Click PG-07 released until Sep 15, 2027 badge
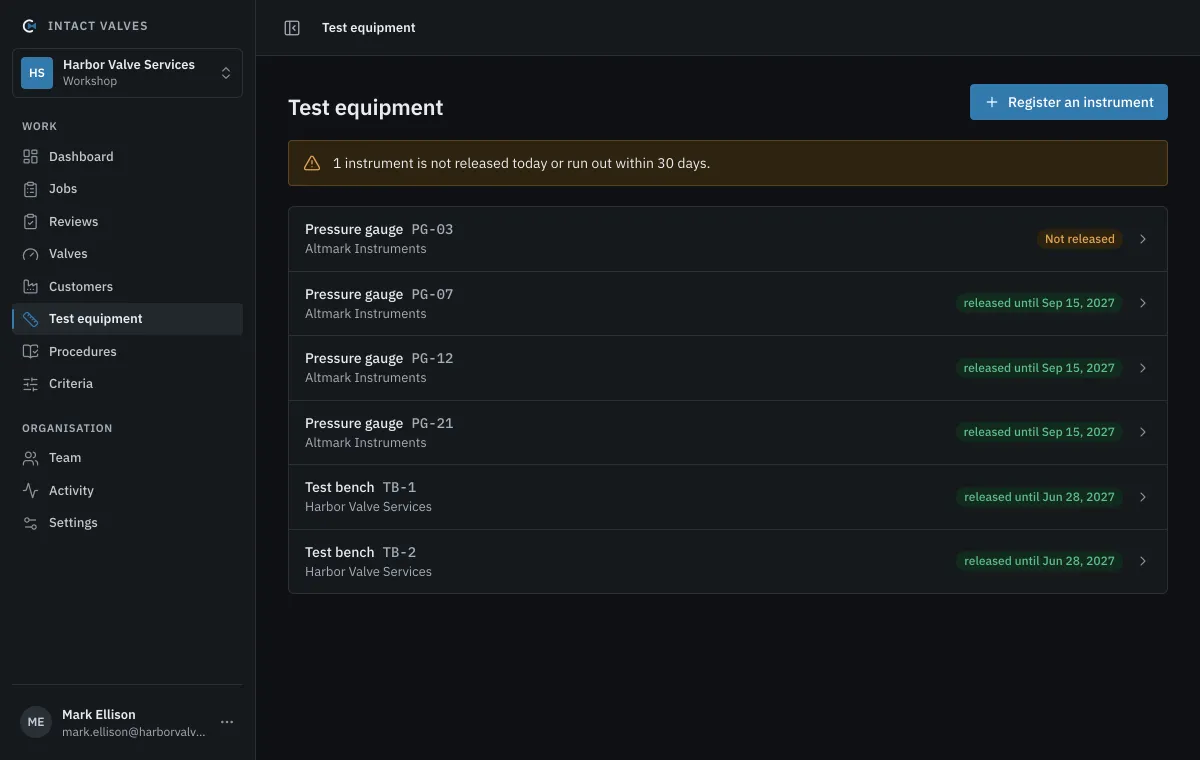The width and height of the screenshot is (1200, 760). pyautogui.click(x=1039, y=303)
